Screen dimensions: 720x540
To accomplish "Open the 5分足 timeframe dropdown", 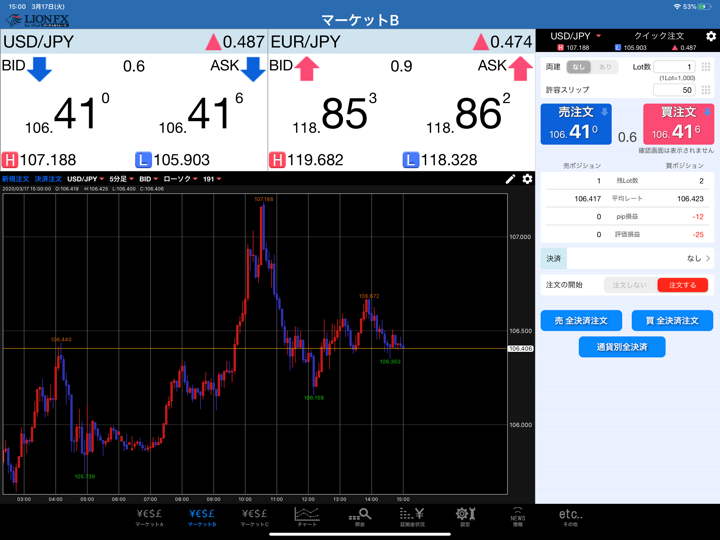I will 121,179.
